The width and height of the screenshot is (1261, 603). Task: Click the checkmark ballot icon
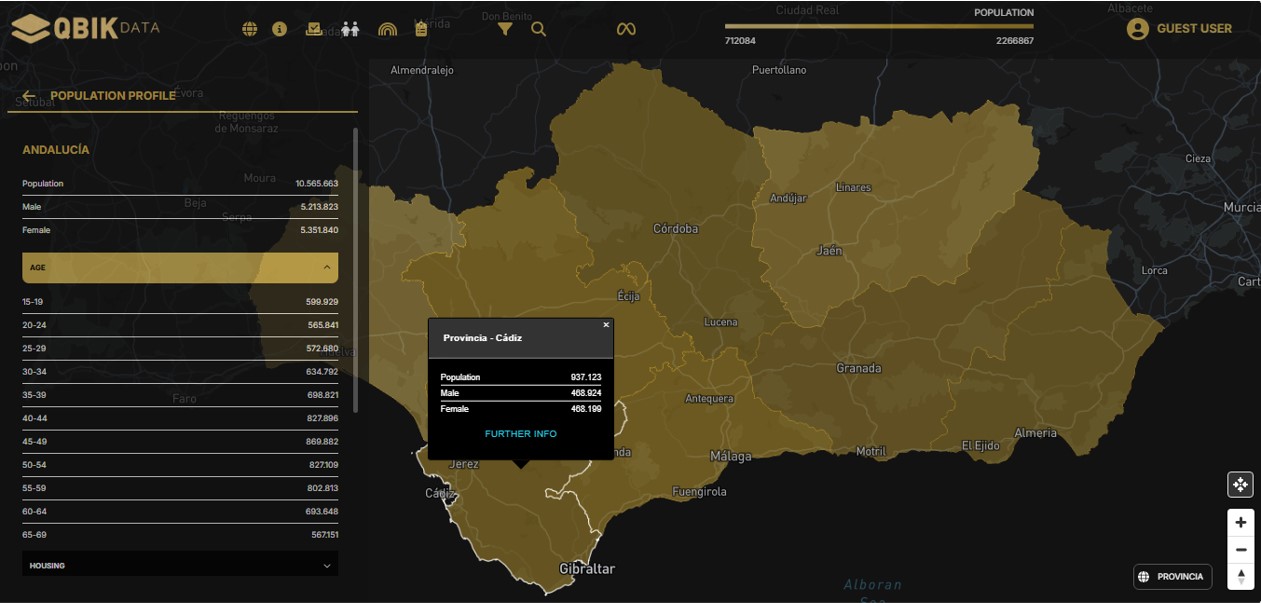(314, 29)
